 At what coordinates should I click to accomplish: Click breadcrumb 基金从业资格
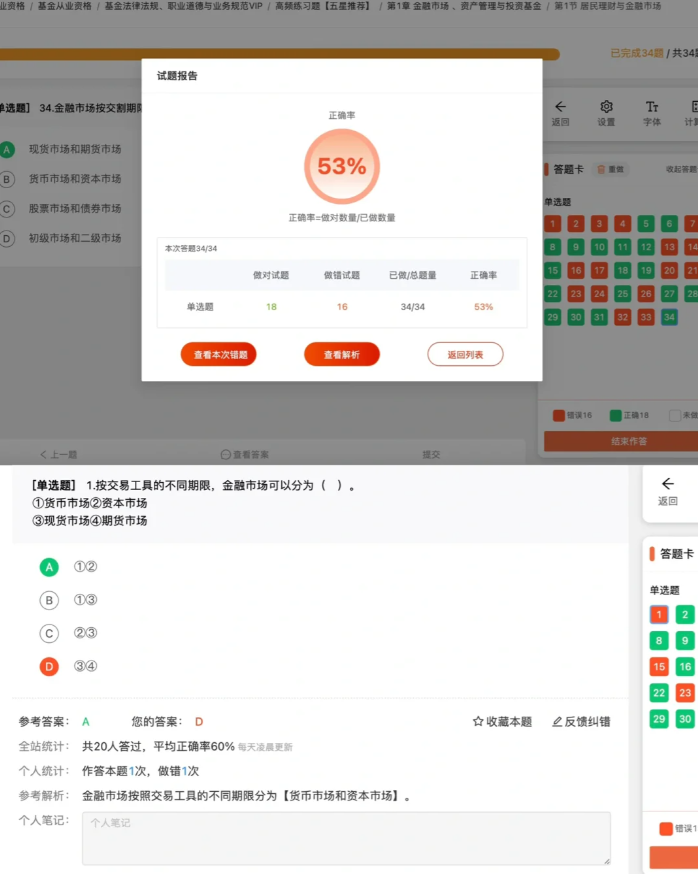coord(65,6)
